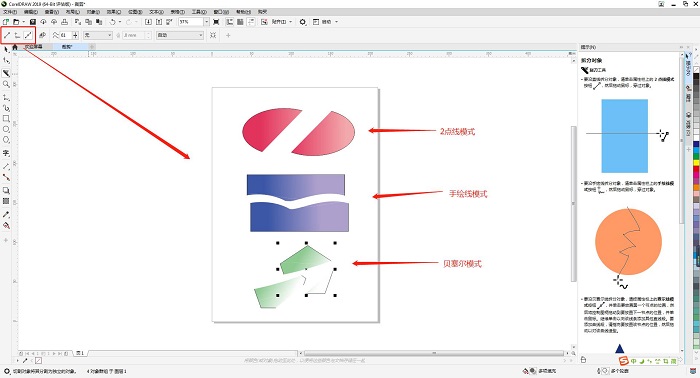Open the zoom level 37% dropdown
The image size is (700, 378).
[x=206, y=21]
